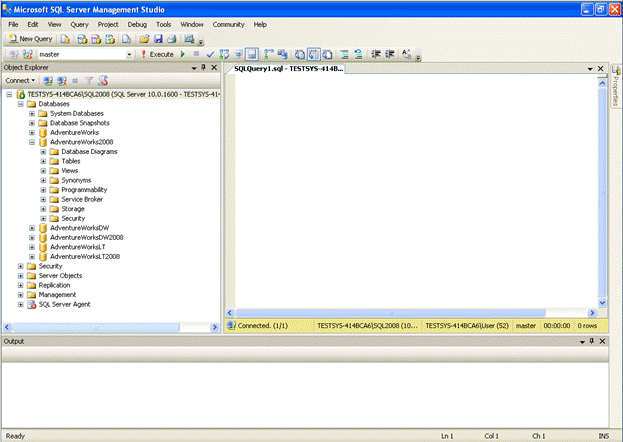Execute the query
The image size is (623, 442).
click(157, 54)
